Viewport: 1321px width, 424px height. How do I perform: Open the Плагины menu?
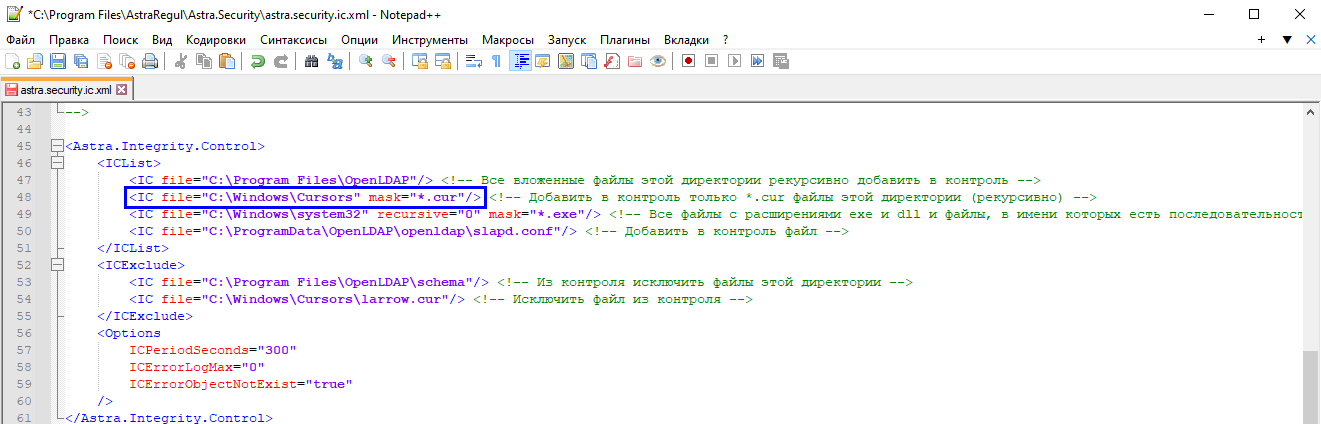pyautogui.click(x=625, y=39)
